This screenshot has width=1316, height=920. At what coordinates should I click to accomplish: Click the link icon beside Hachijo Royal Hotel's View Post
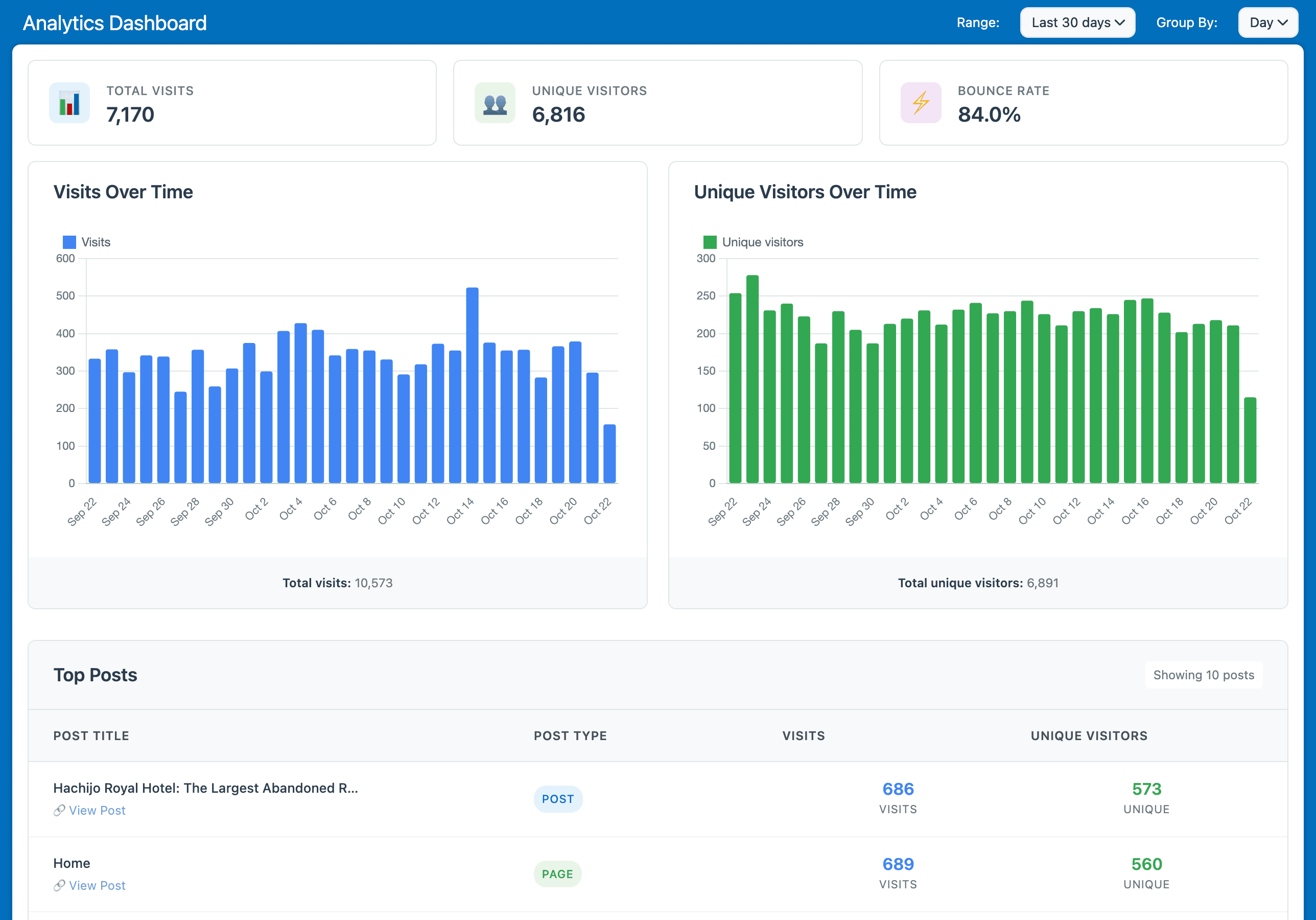coord(60,811)
